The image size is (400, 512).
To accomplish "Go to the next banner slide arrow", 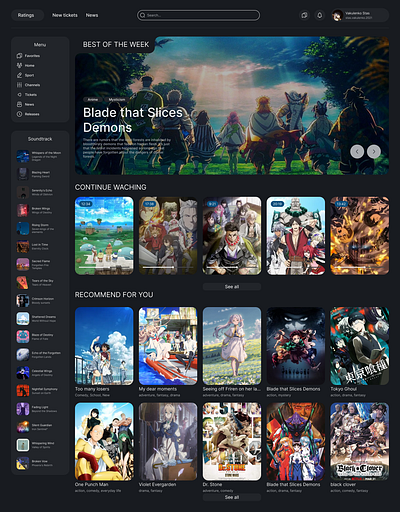I will click(374, 151).
